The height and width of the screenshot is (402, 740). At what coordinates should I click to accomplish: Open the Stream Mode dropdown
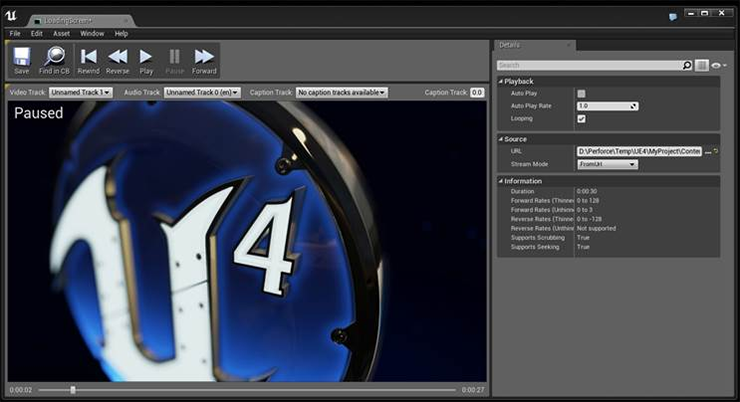(607, 164)
